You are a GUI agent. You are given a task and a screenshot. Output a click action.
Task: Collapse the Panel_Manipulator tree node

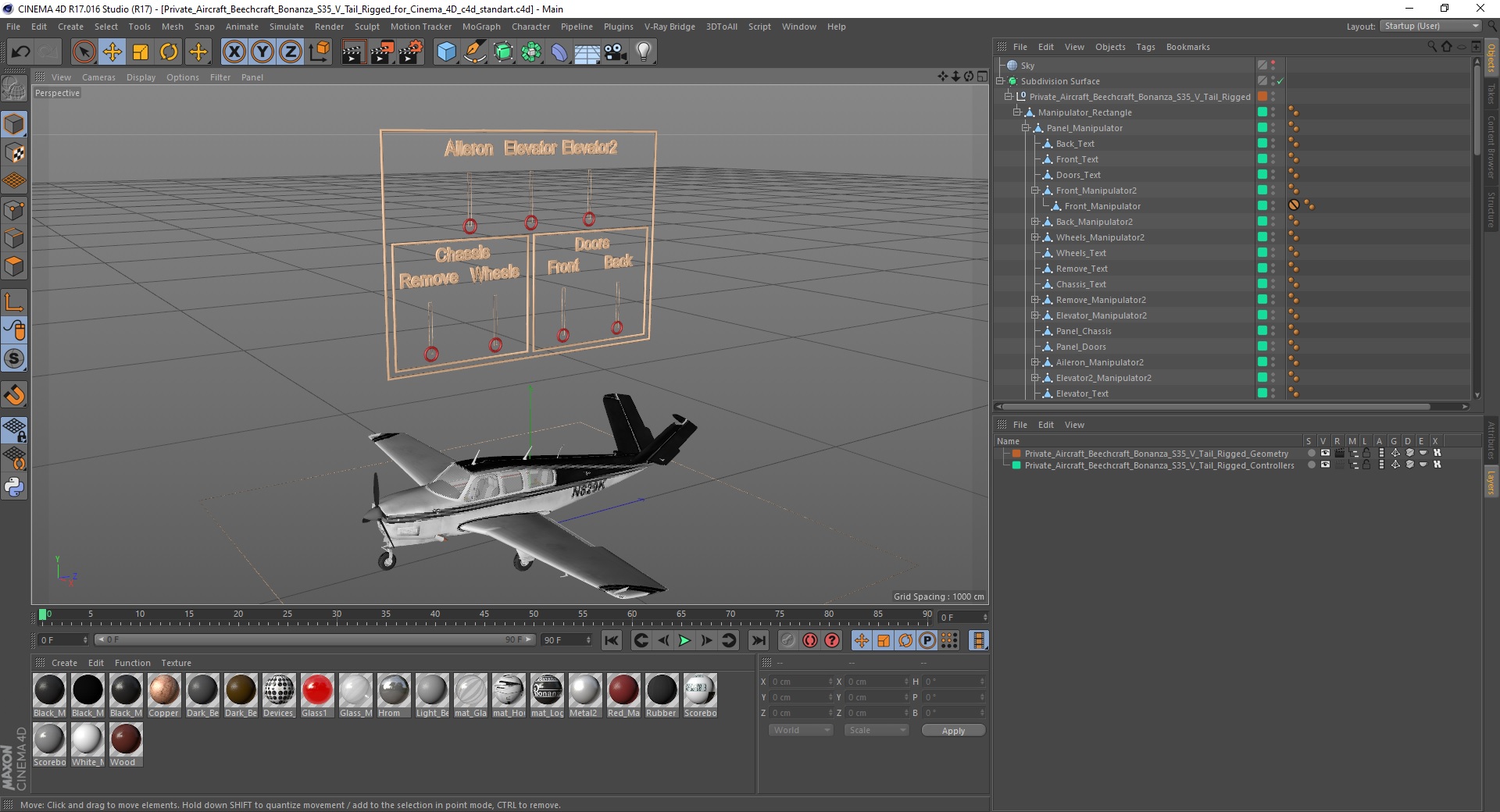point(1026,128)
